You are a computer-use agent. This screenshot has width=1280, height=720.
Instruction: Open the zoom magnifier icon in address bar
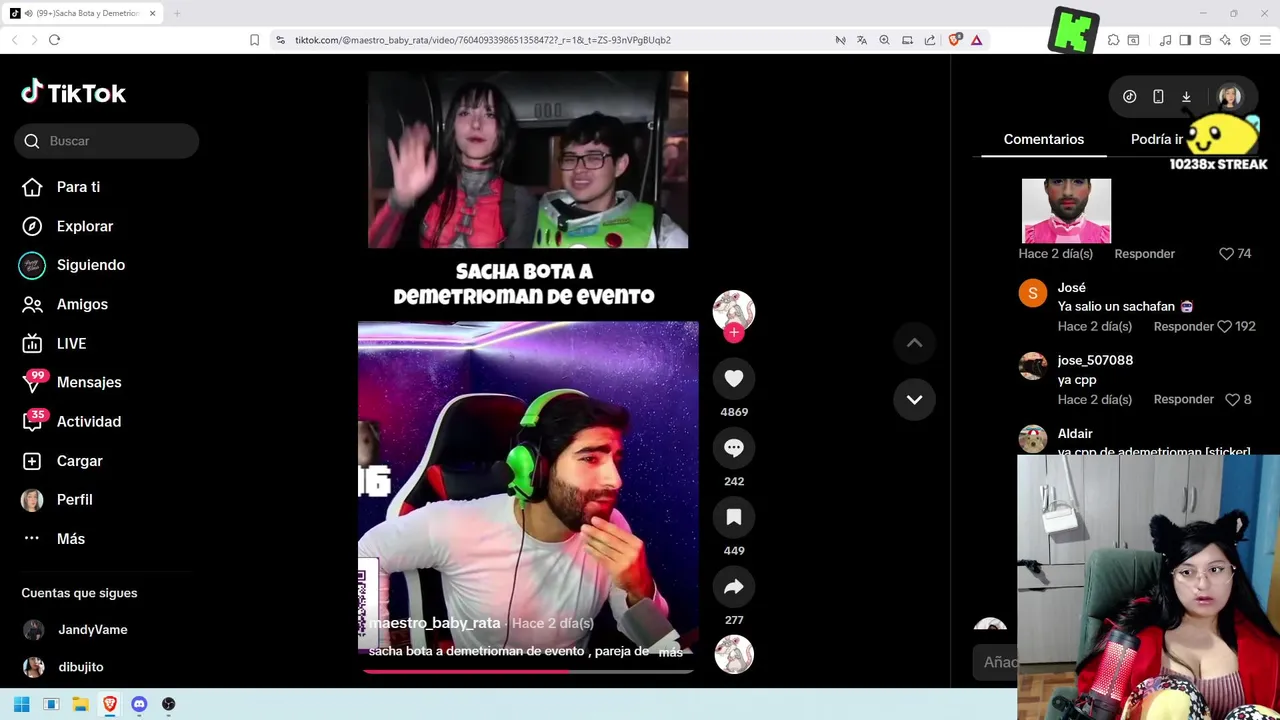click(884, 40)
